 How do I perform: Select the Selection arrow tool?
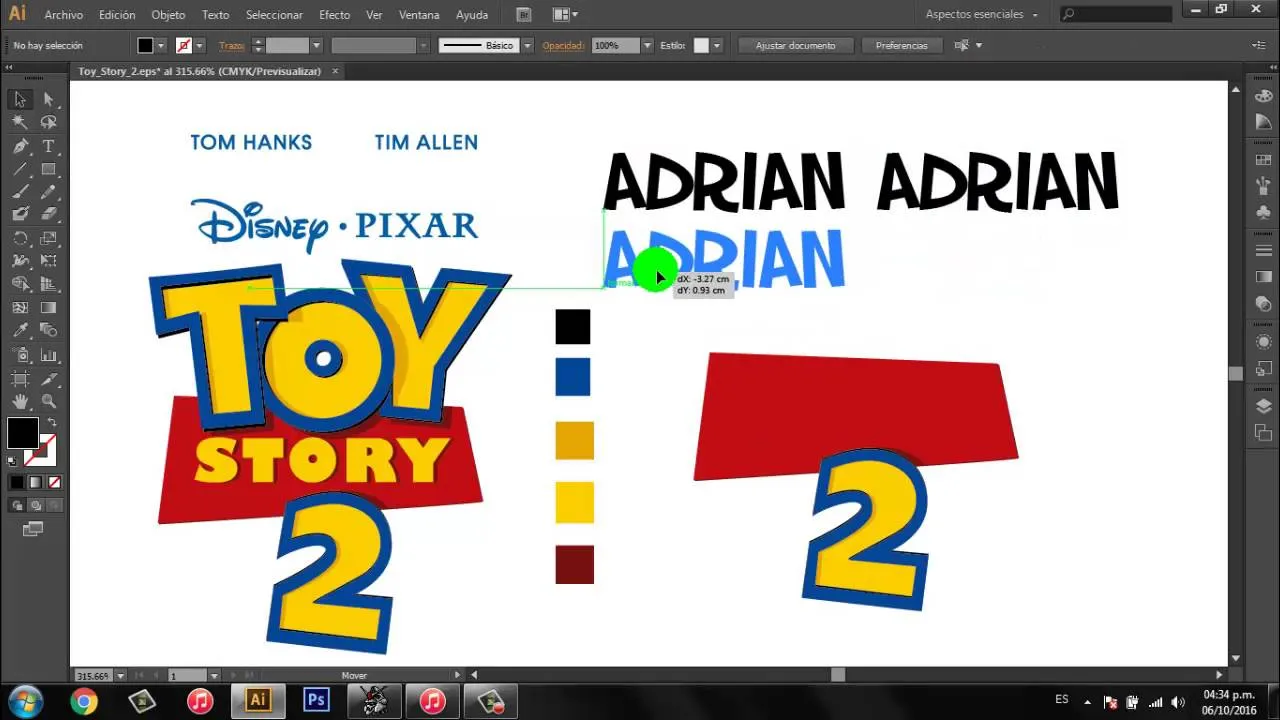[x=19, y=100]
